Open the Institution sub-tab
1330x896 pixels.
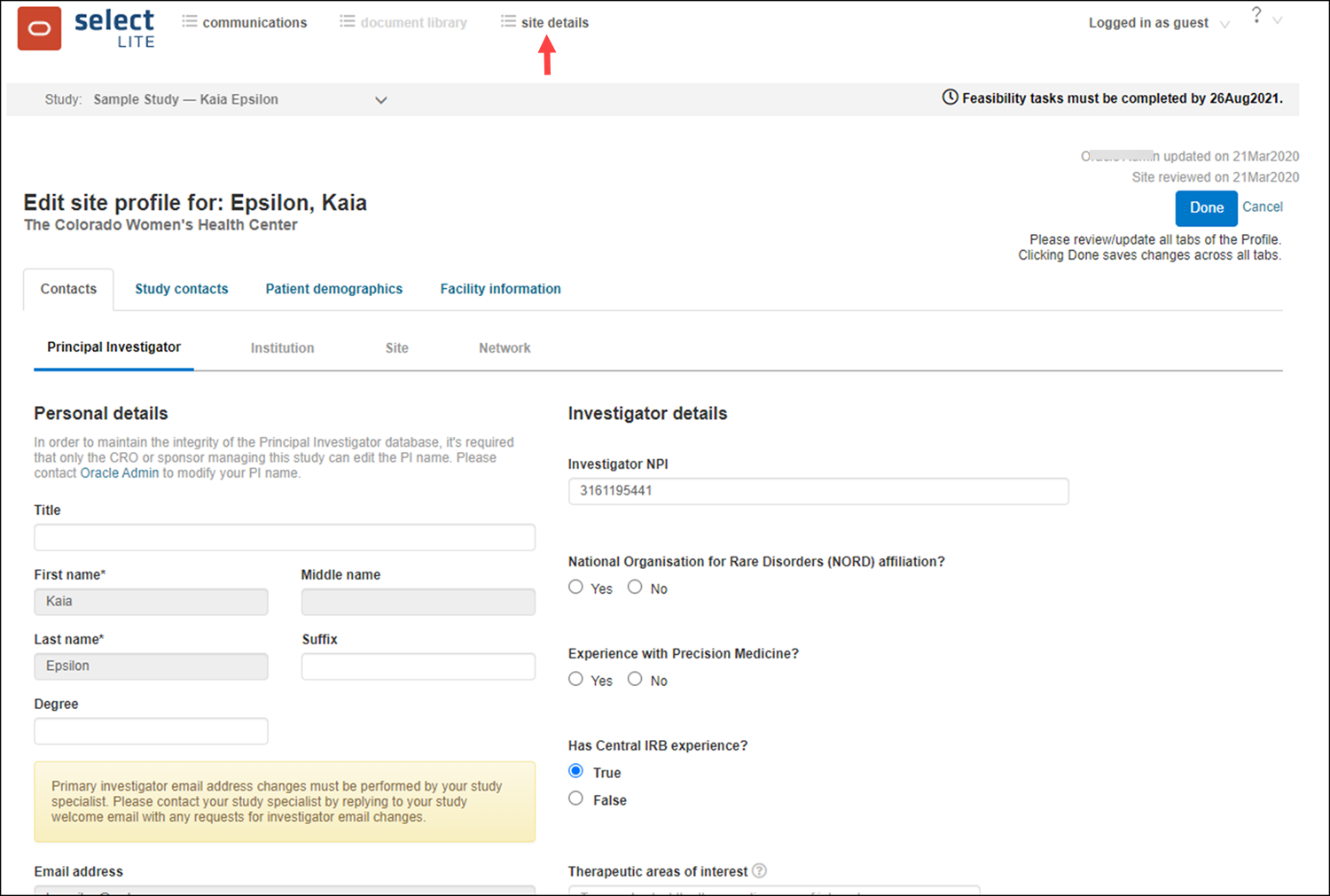click(x=282, y=347)
